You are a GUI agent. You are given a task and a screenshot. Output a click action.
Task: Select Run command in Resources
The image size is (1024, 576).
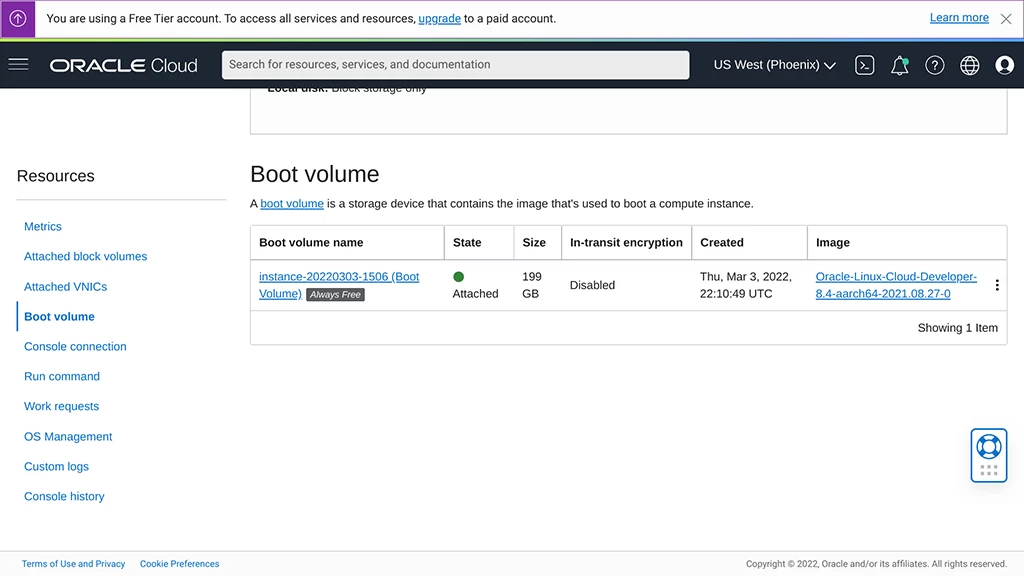pos(62,377)
